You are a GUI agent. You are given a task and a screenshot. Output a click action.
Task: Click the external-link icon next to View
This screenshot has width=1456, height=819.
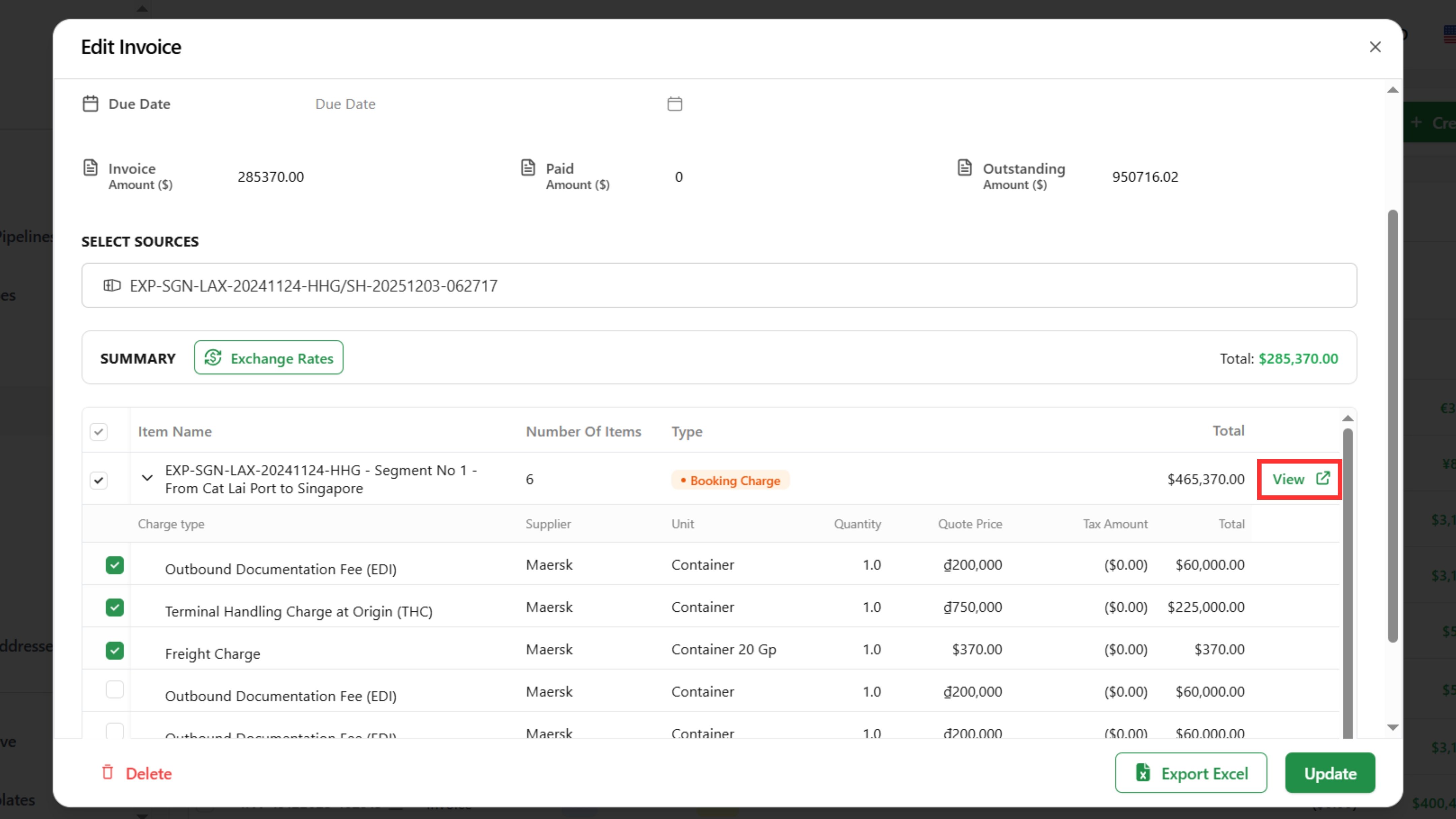1323,478
